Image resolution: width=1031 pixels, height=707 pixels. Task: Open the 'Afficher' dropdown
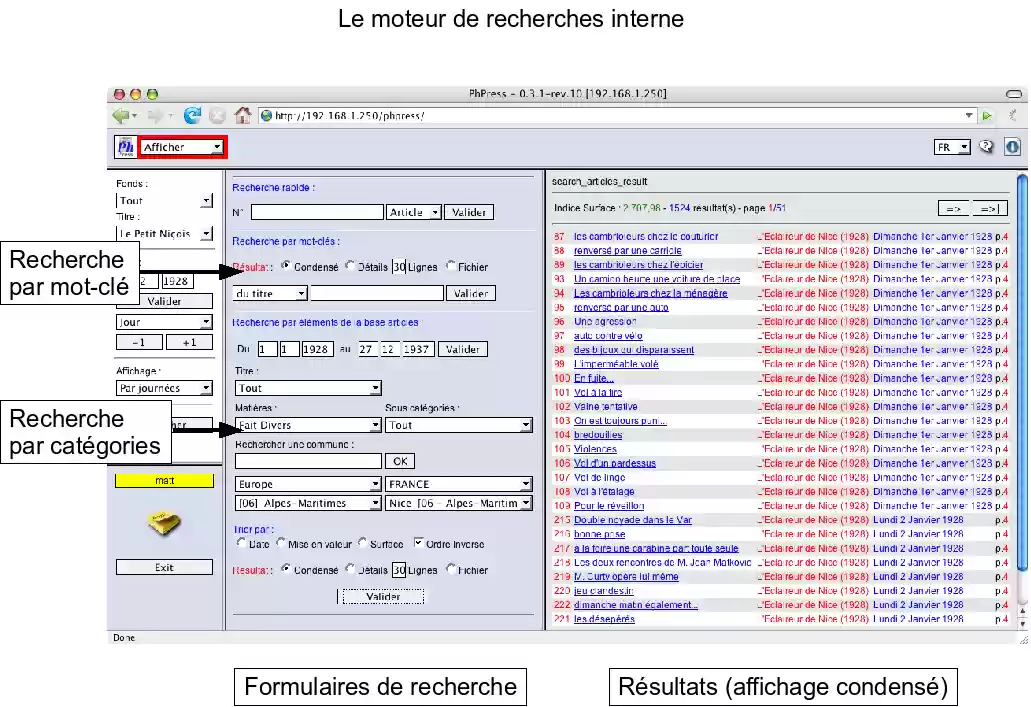point(181,146)
